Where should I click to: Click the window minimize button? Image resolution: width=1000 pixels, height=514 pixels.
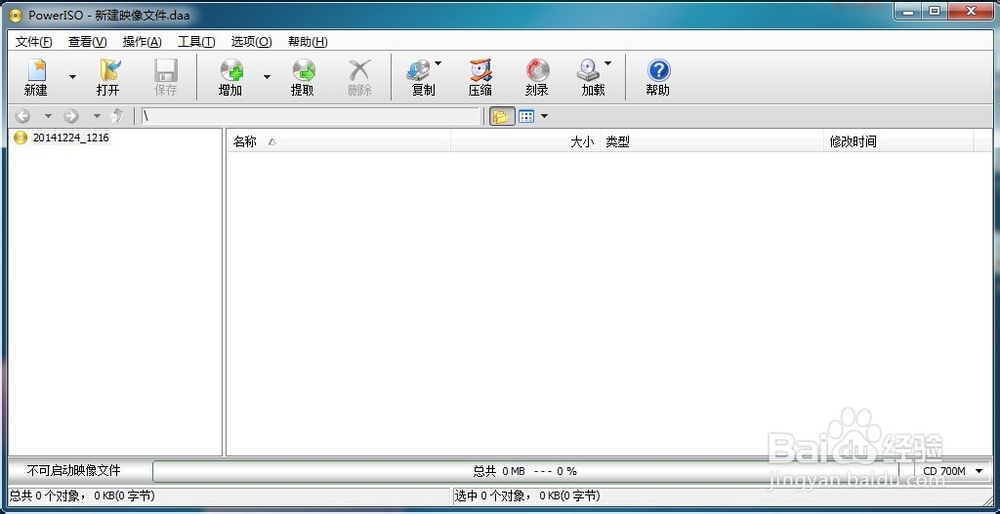coord(908,11)
